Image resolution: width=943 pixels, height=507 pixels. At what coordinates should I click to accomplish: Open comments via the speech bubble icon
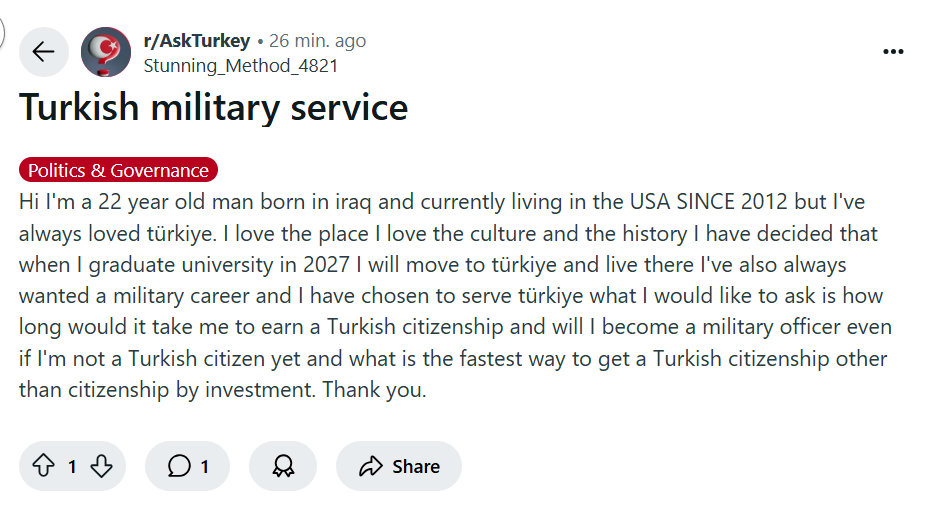tap(179, 466)
